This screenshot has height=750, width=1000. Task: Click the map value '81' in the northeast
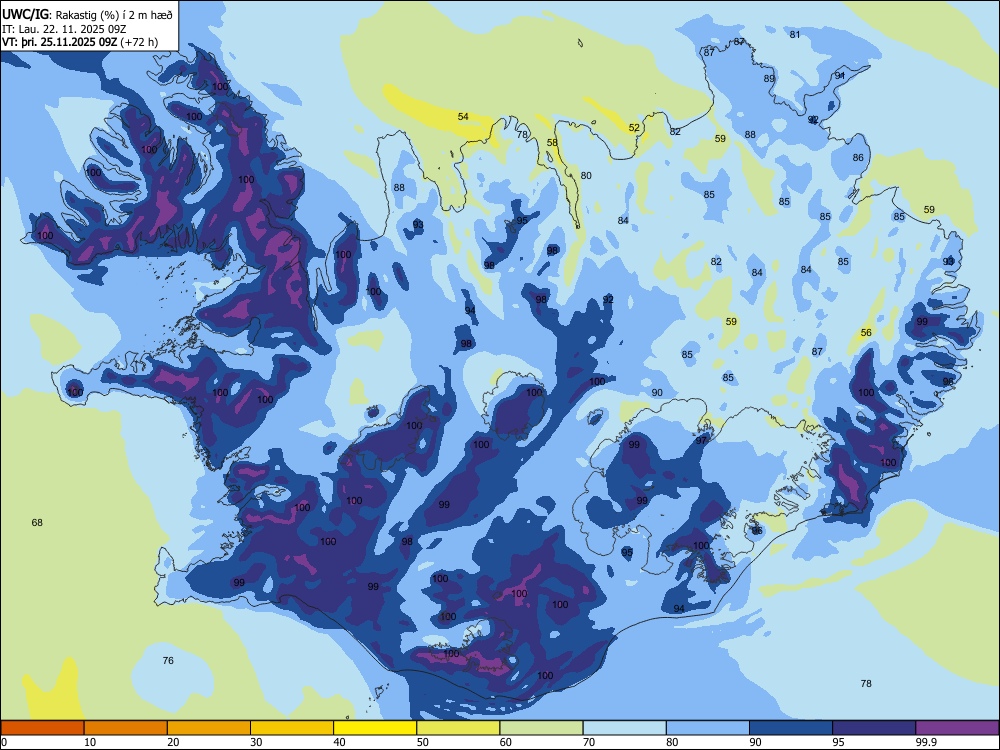click(795, 34)
